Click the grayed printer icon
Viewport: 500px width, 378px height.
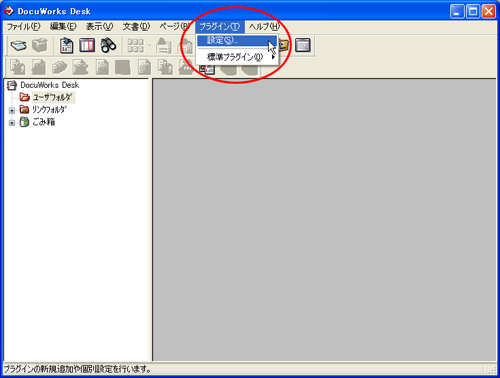(x=163, y=45)
